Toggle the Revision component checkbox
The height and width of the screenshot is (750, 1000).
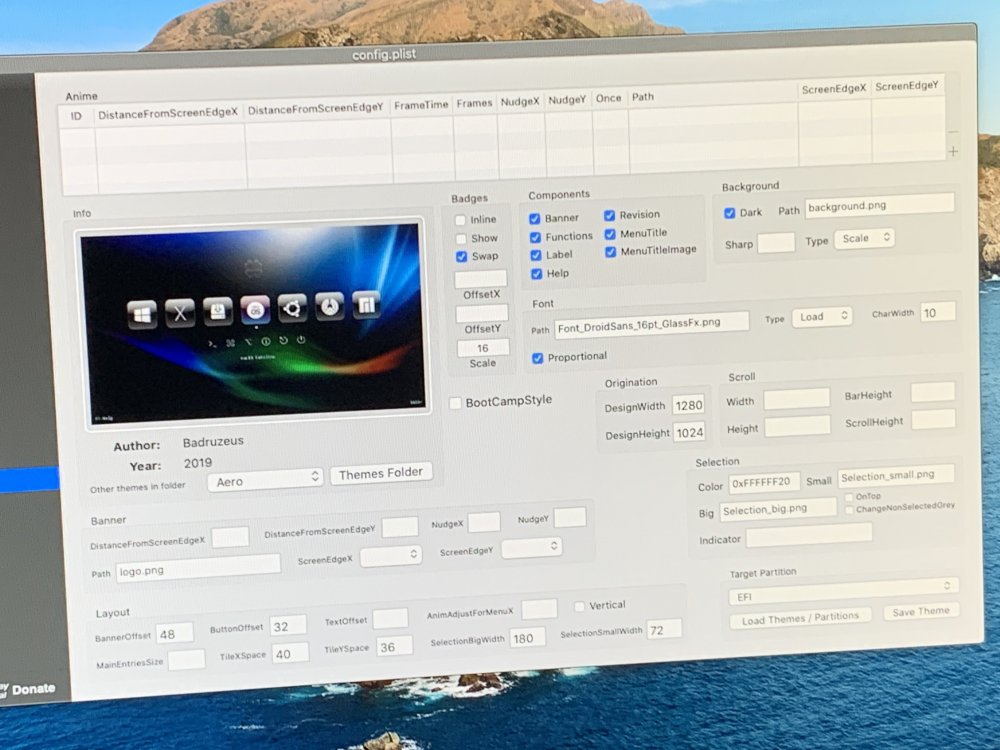pyautogui.click(x=609, y=216)
